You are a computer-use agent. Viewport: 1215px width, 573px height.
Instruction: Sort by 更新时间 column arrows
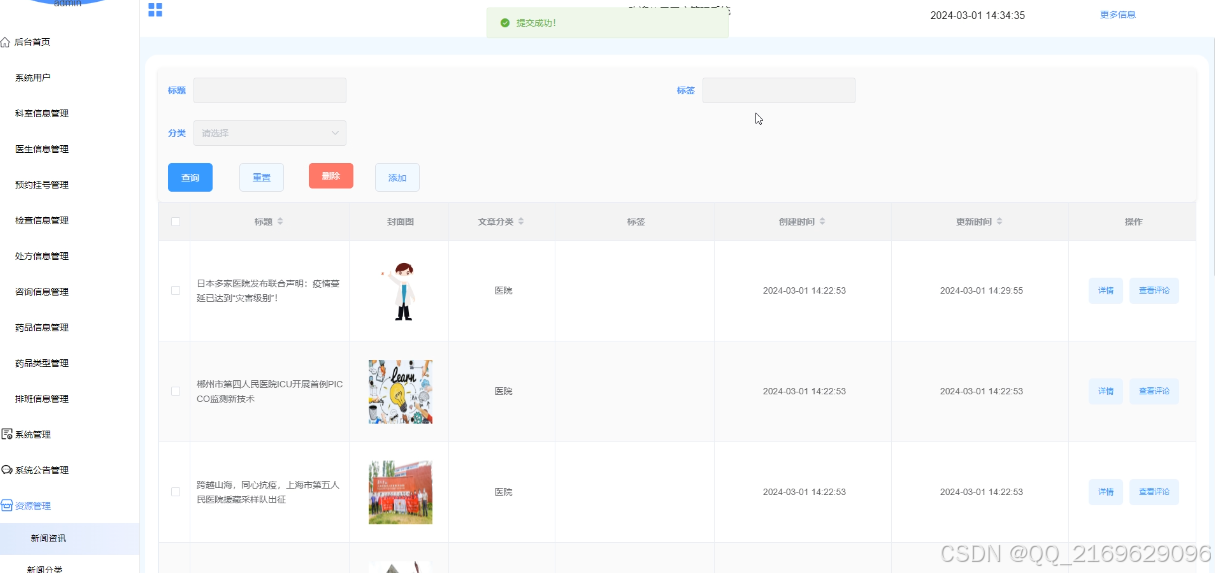(x=999, y=221)
